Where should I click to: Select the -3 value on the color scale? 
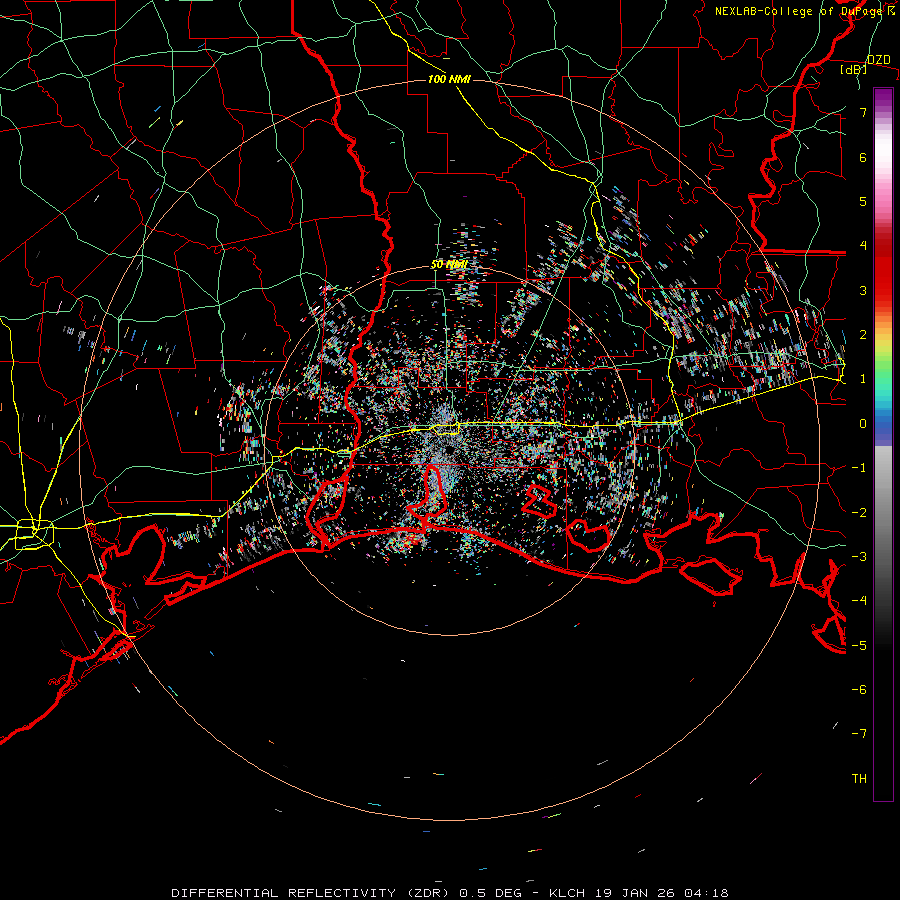point(859,557)
